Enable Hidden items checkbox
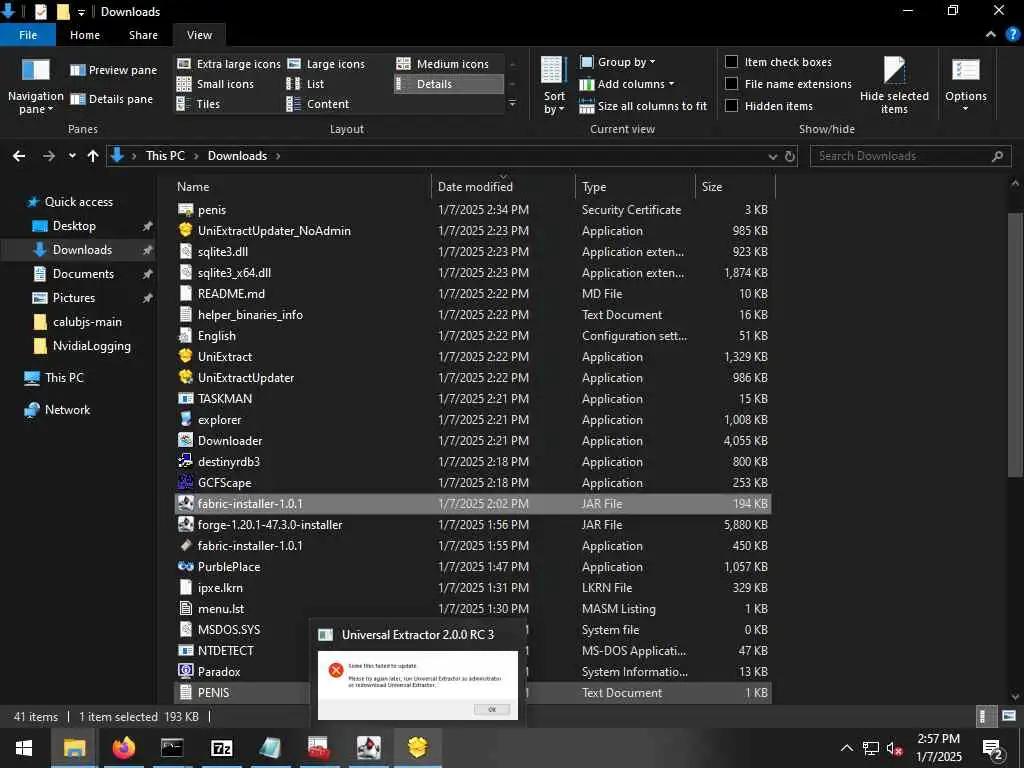Viewport: 1024px width, 768px height. 732,106
